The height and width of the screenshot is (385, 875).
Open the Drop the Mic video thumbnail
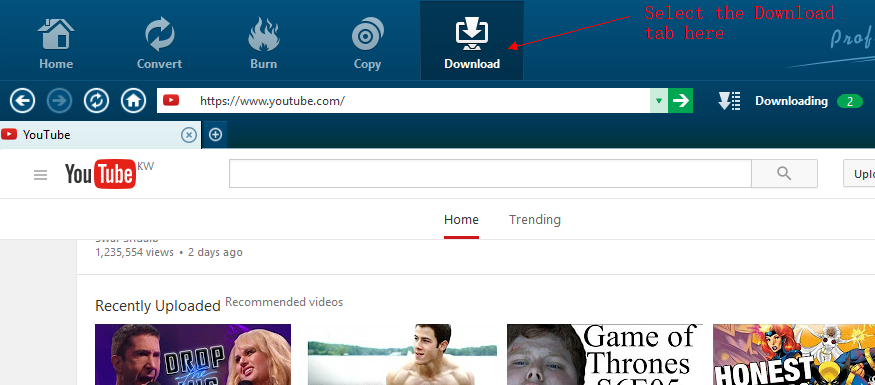coord(193,355)
